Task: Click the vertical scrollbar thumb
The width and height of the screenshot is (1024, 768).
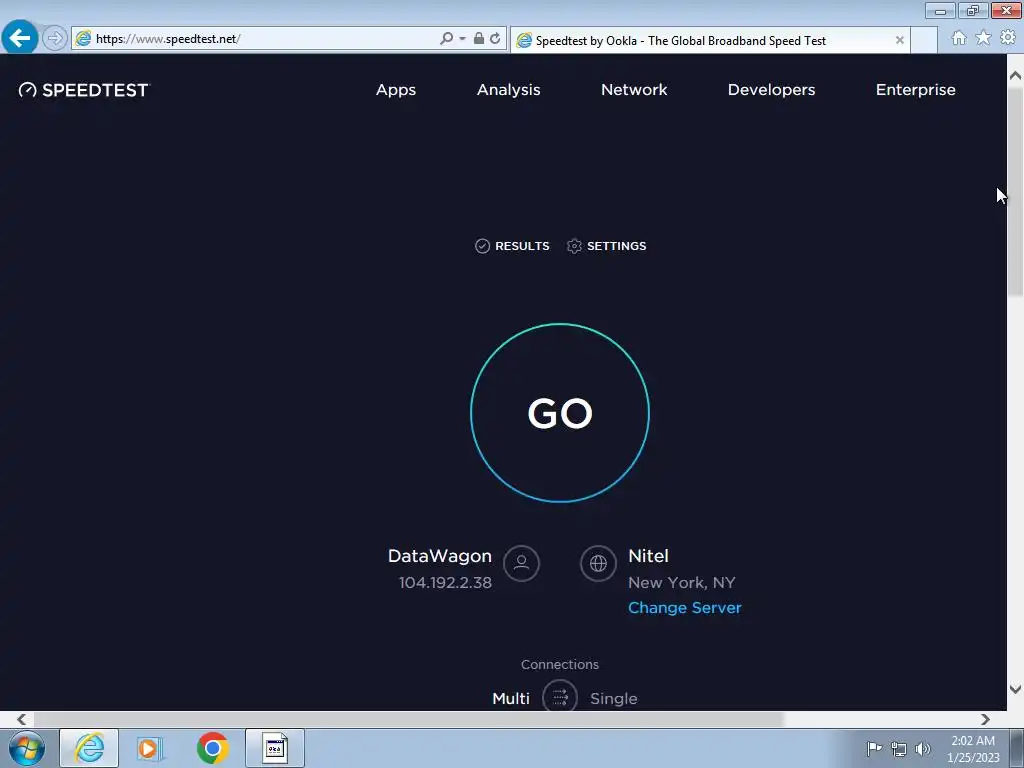Action: [x=1015, y=191]
